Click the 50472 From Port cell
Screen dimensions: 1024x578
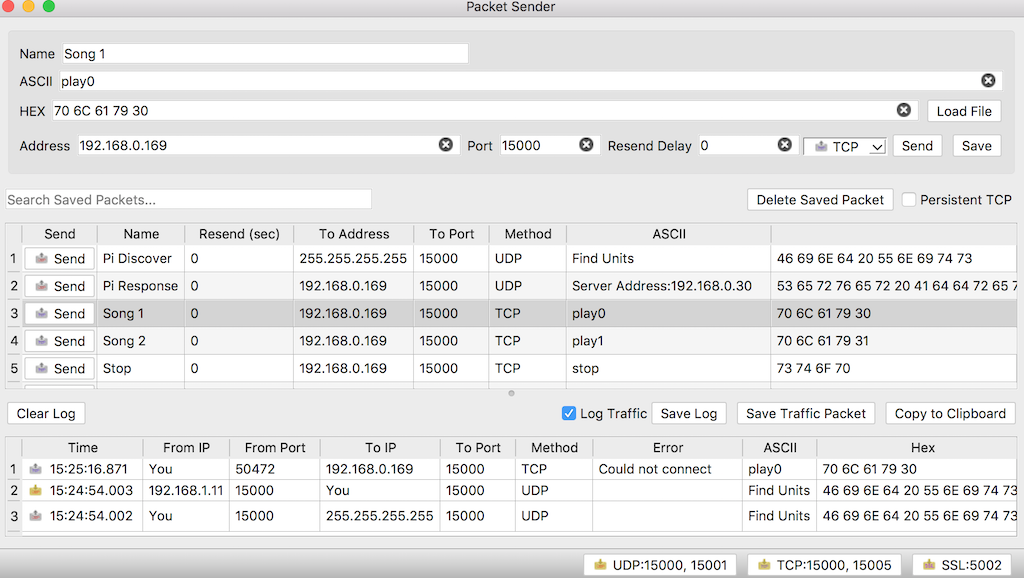pyautogui.click(x=274, y=469)
